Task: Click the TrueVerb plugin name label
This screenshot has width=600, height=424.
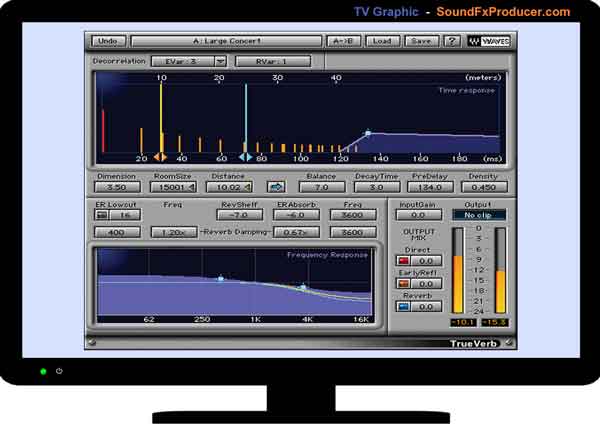Action: [473, 344]
